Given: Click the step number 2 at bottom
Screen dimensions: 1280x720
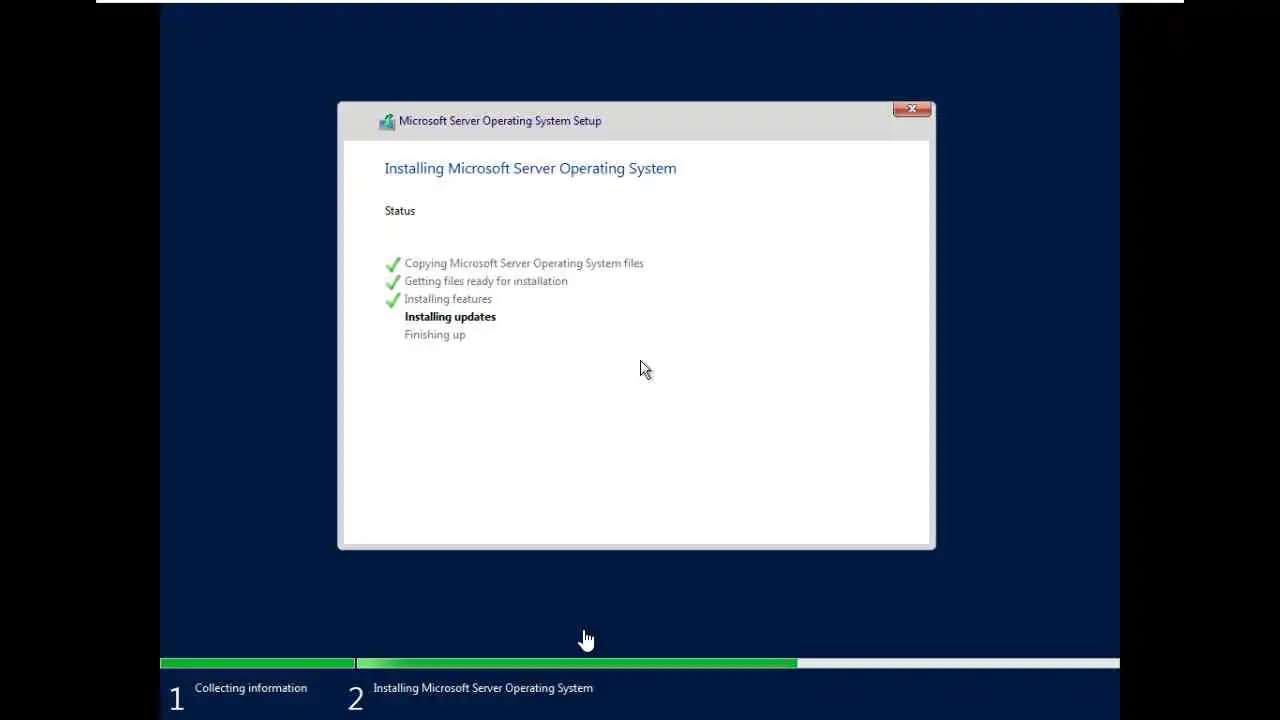Looking at the screenshot, I should [x=355, y=699].
